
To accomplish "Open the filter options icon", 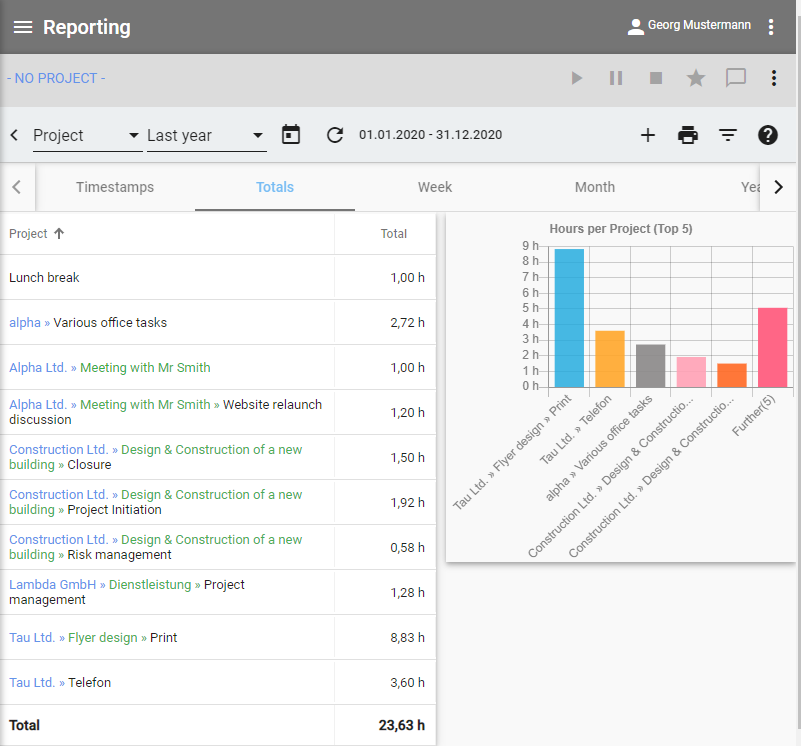I will coord(728,135).
